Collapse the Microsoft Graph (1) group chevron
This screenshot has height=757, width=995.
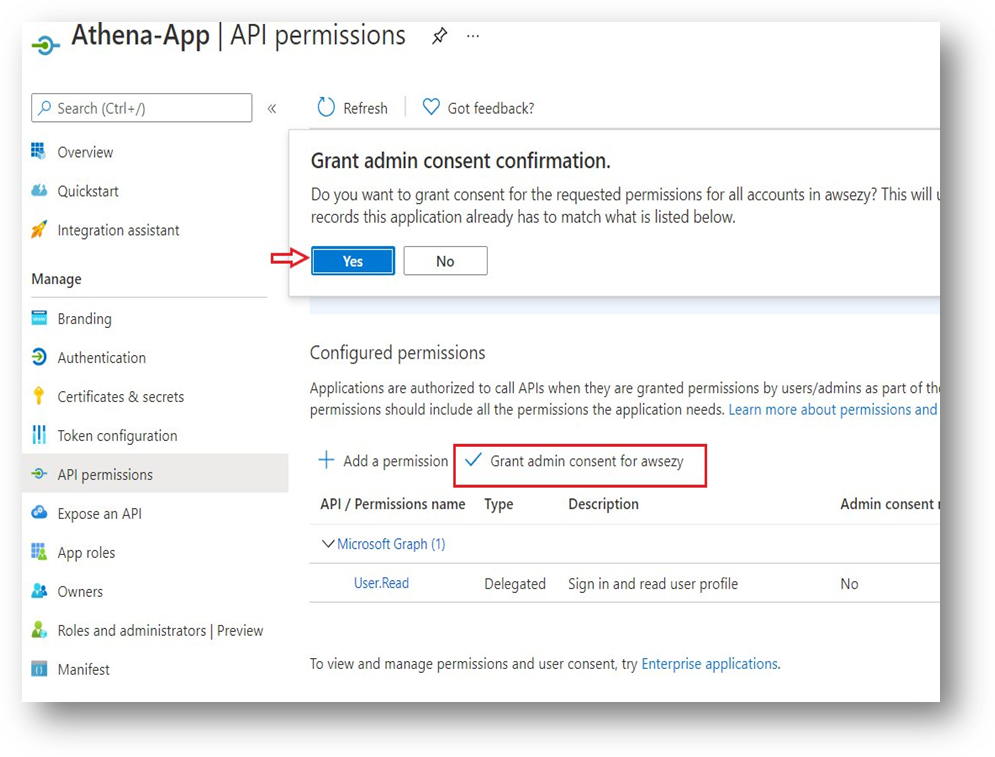pyautogui.click(x=327, y=544)
